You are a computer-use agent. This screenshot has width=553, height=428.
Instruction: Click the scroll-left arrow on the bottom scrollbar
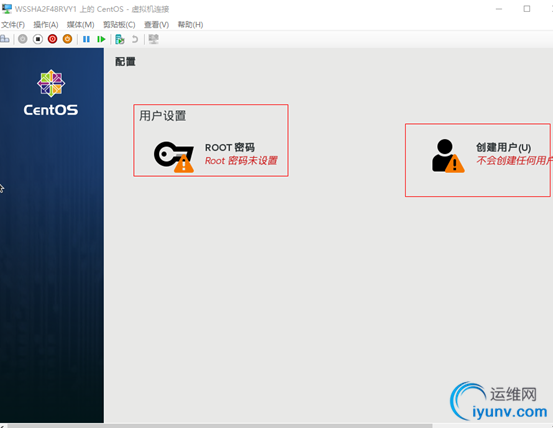pos(2,426)
